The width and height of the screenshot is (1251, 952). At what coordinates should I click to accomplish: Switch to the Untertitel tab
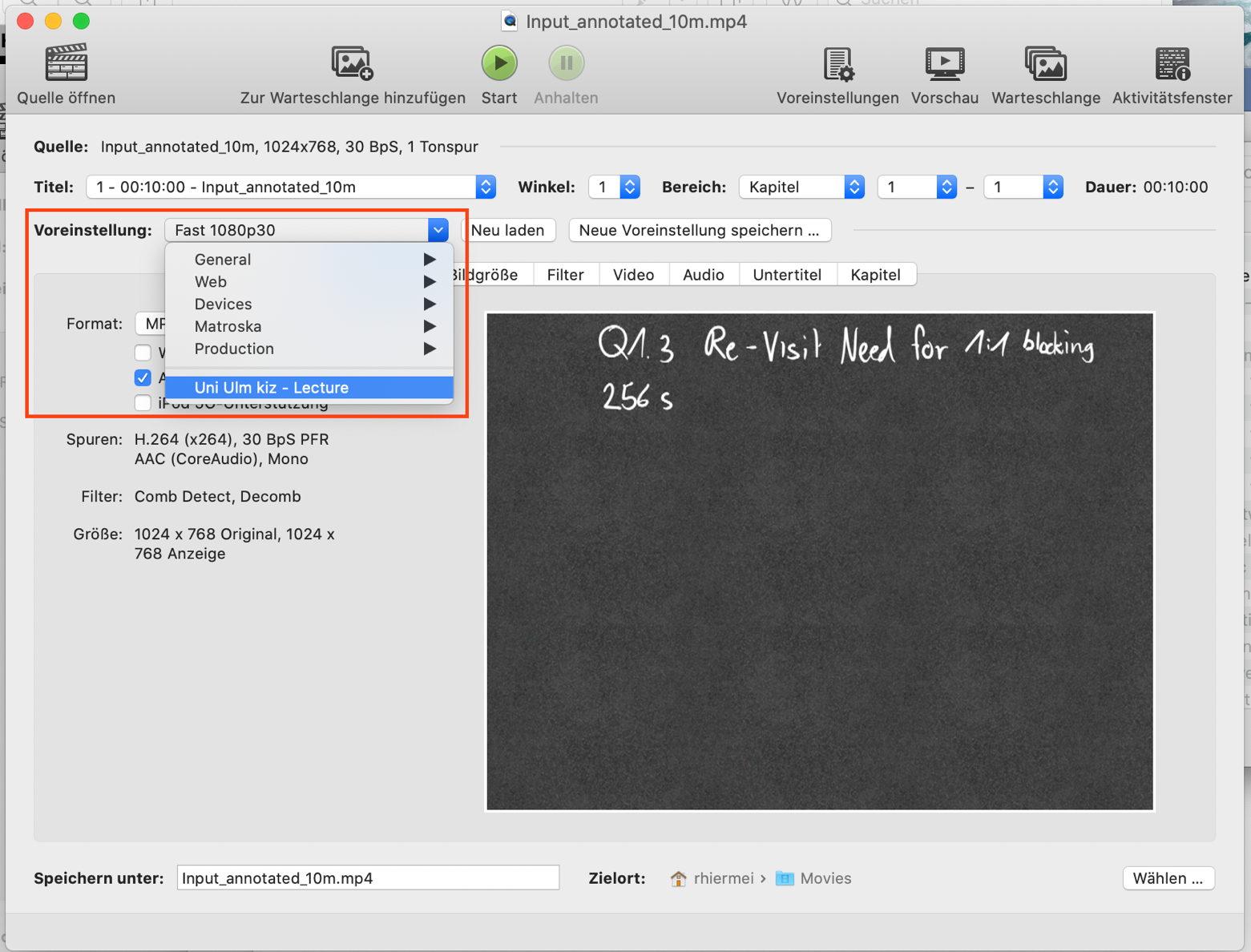[787, 275]
